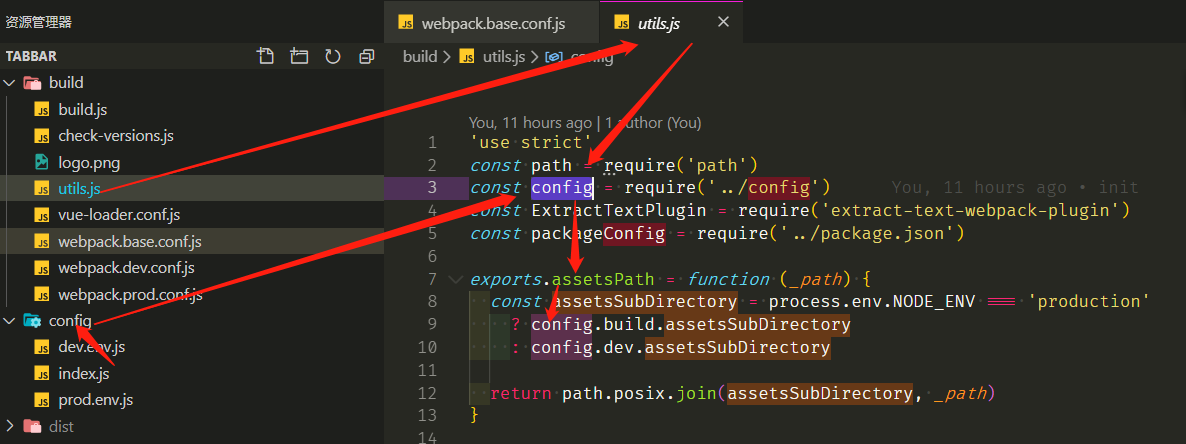The height and width of the screenshot is (444, 1186).
Task: Fold the assetsPath function at line 7
Action: point(455,279)
